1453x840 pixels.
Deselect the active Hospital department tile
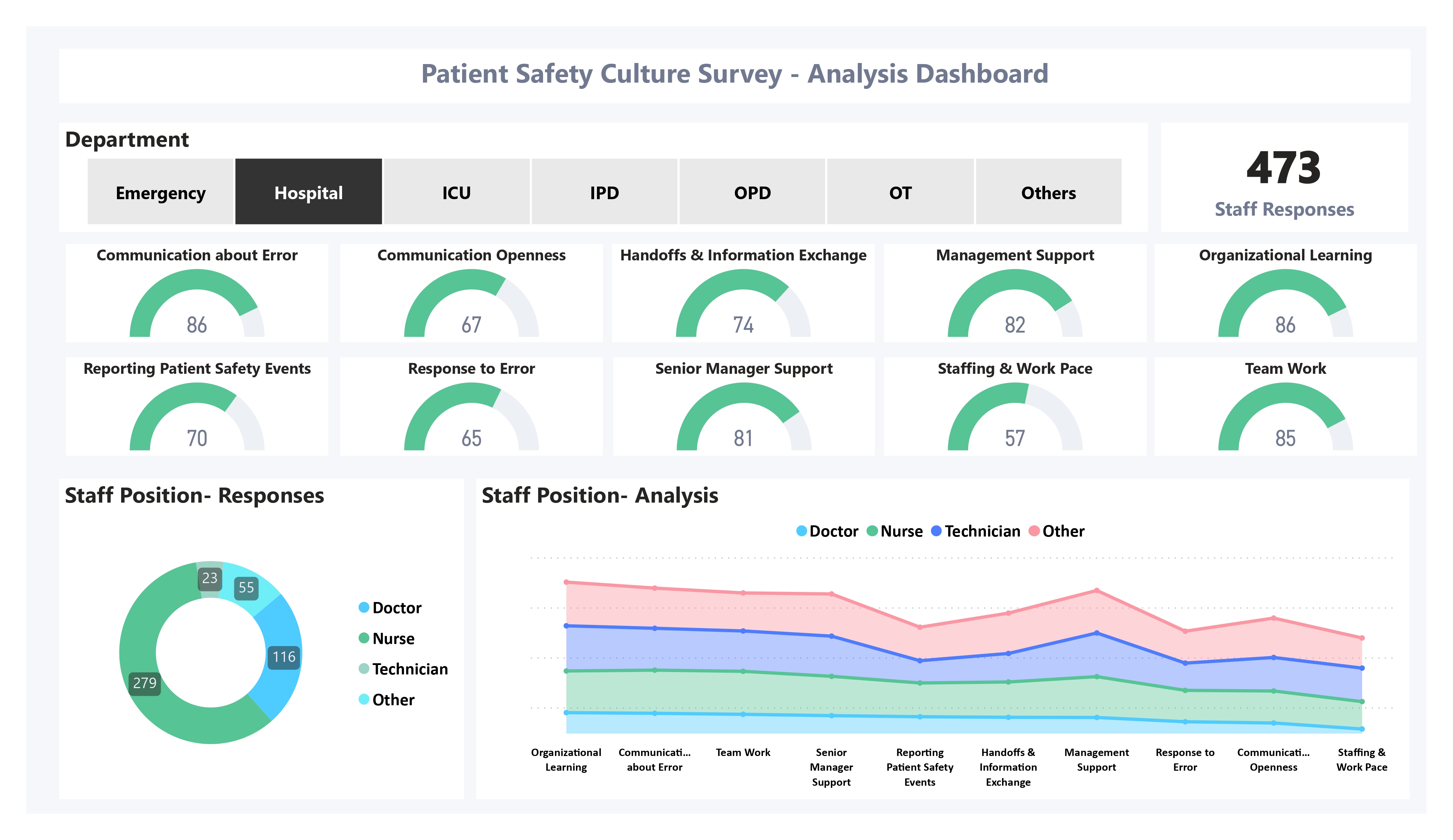click(308, 192)
